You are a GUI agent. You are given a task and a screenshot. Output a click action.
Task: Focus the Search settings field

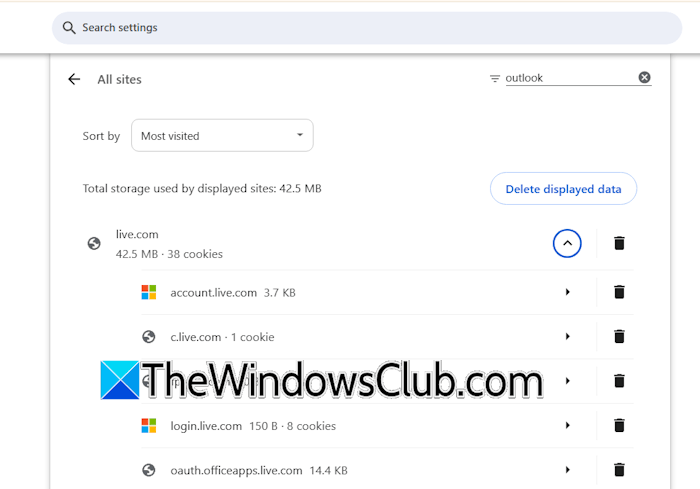point(367,28)
